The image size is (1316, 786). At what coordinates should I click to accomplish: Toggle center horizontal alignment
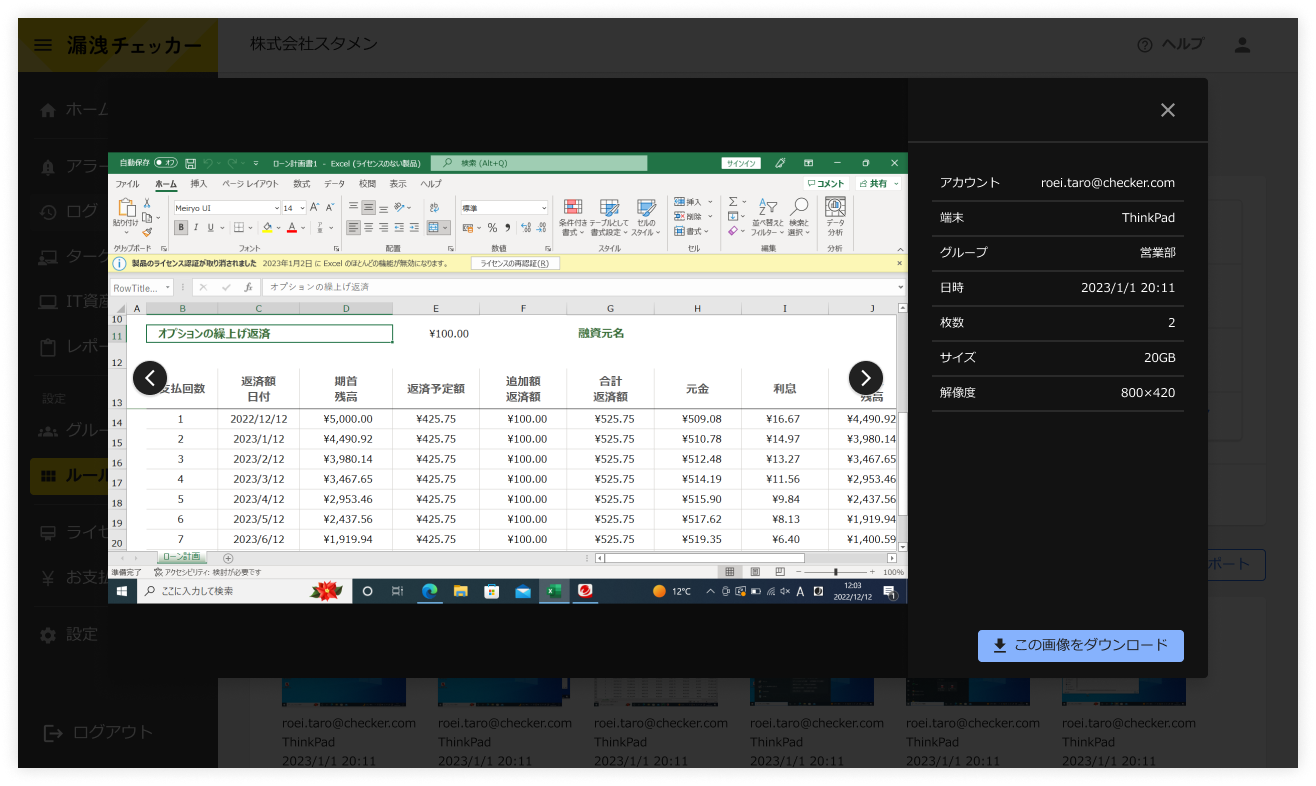point(368,227)
